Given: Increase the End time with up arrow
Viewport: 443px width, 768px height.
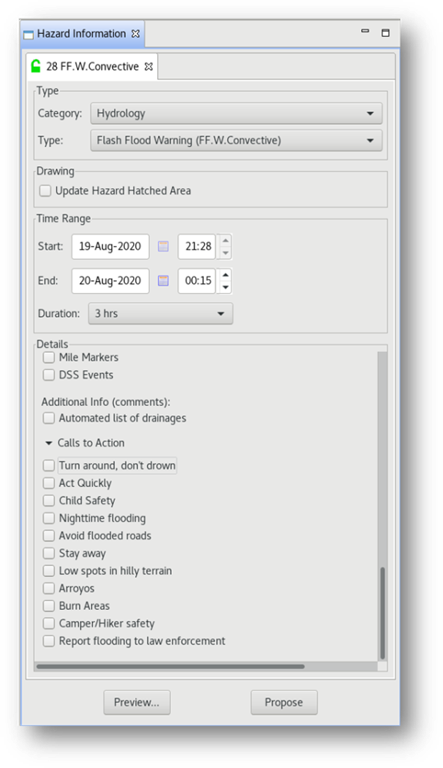Looking at the screenshot, I should click(225, 275).
